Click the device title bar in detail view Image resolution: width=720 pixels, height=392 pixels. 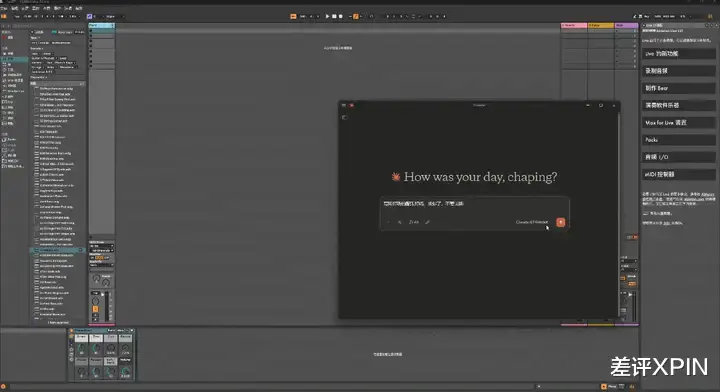[x=102, y=330]
